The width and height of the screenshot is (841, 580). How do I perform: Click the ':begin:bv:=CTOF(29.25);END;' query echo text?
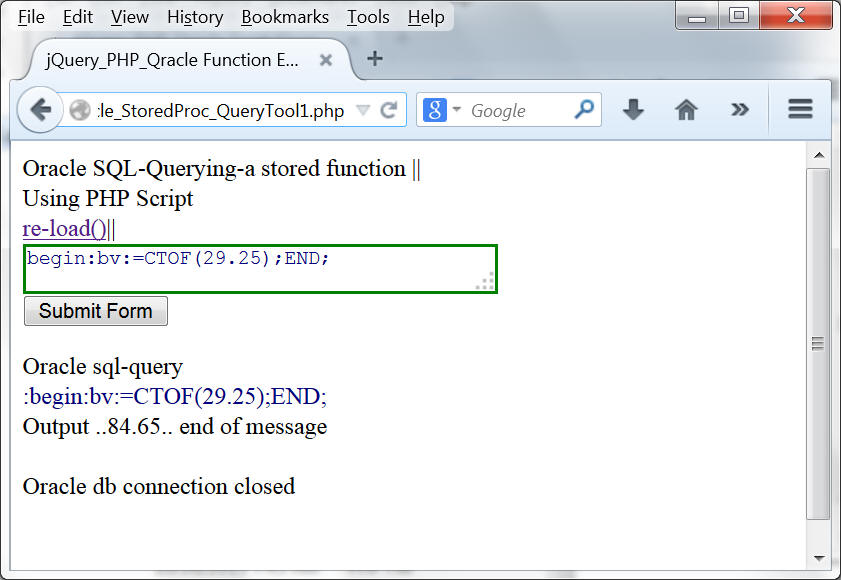175,397
